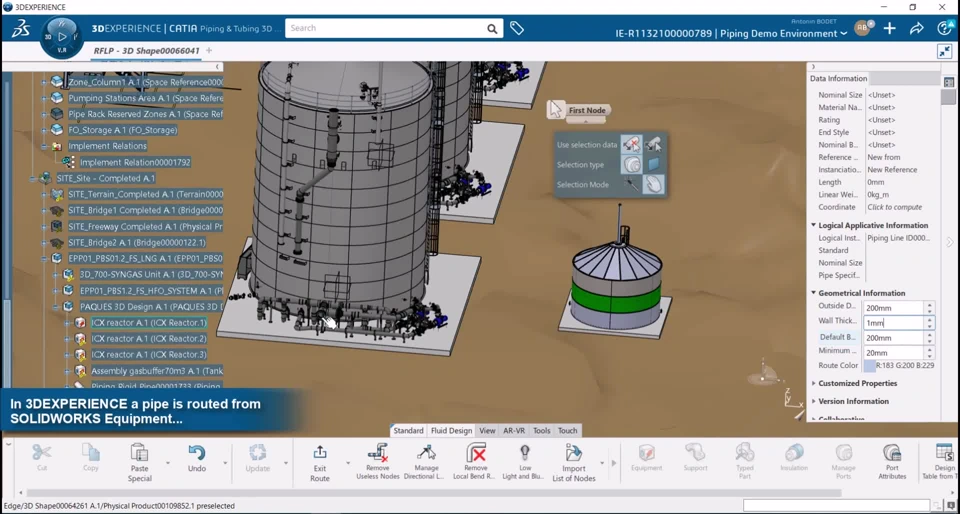Click the Update icon

257,453
